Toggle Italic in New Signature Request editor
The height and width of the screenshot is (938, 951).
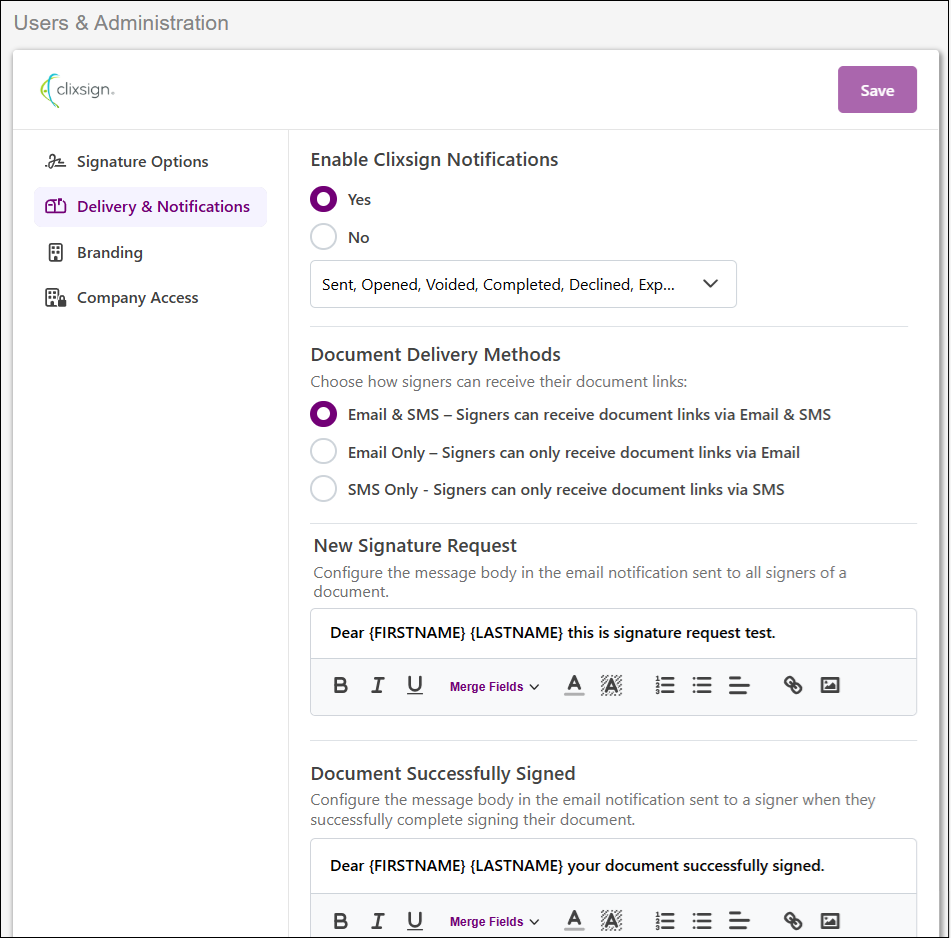coord(377,685)
